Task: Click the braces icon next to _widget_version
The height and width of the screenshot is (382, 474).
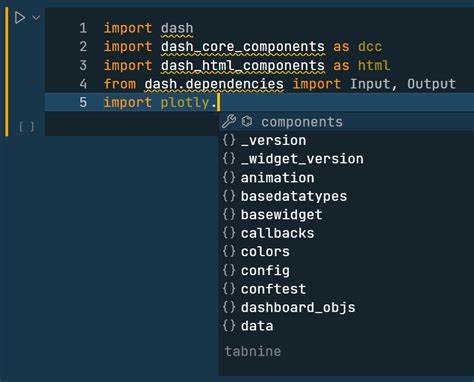Action: click(x=229, y=159)
